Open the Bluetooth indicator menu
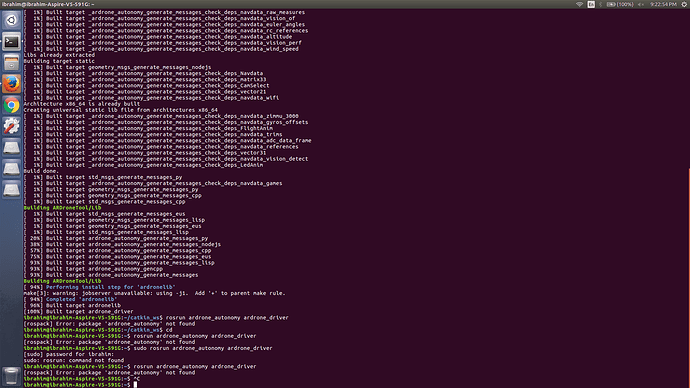690x388 pixels. pyautogui.click(x=601, y=4)
